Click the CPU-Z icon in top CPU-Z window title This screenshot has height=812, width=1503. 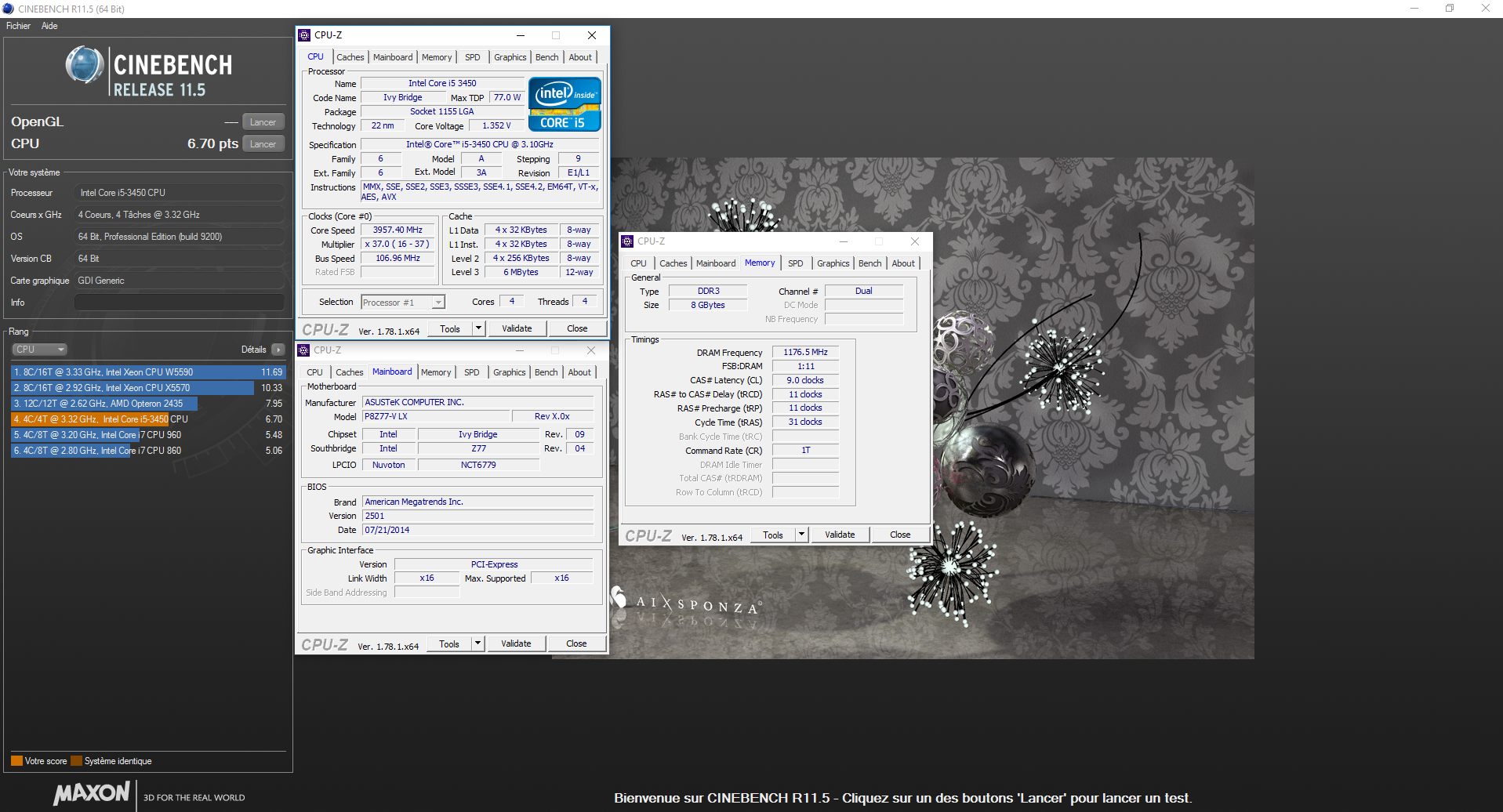point(304,35)
